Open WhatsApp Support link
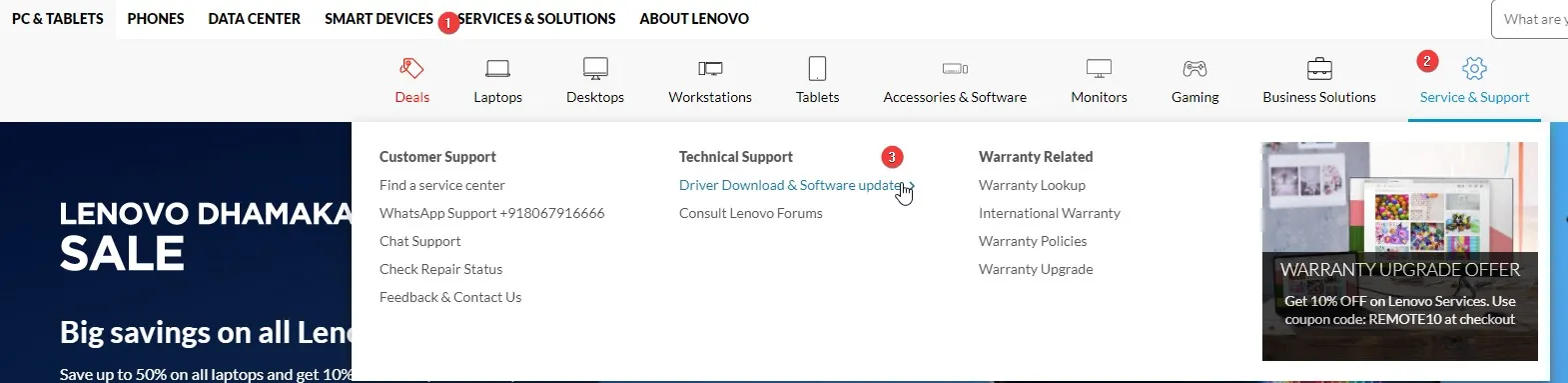This screenshot has height=383, width=1568. [491, 213]
